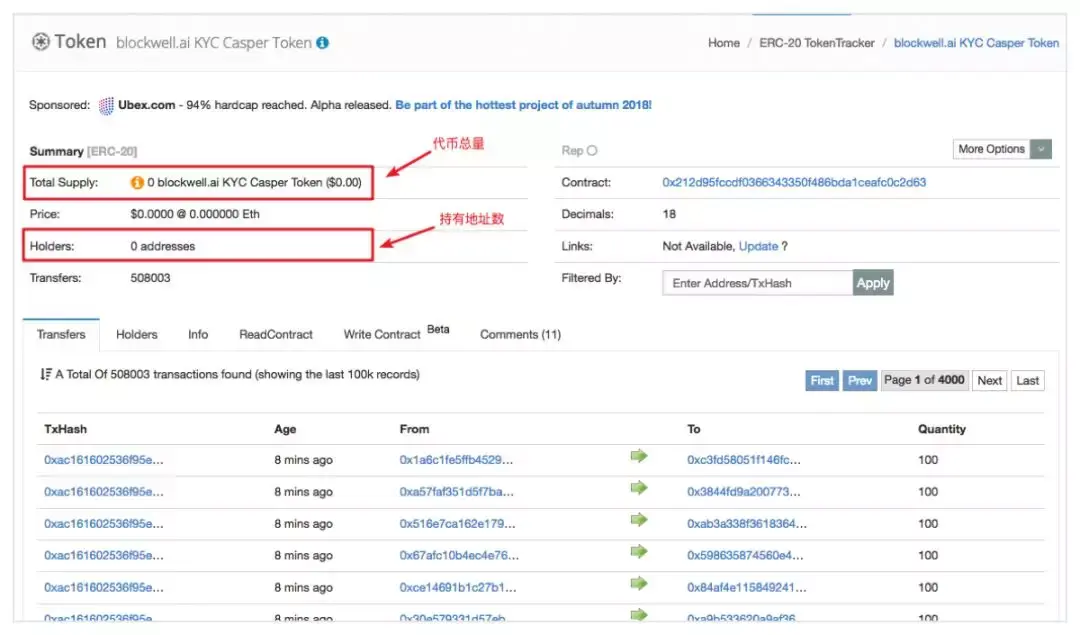Switch to the Transfers tab
This screenshot has height=635, width=1080.
[61, 334]
